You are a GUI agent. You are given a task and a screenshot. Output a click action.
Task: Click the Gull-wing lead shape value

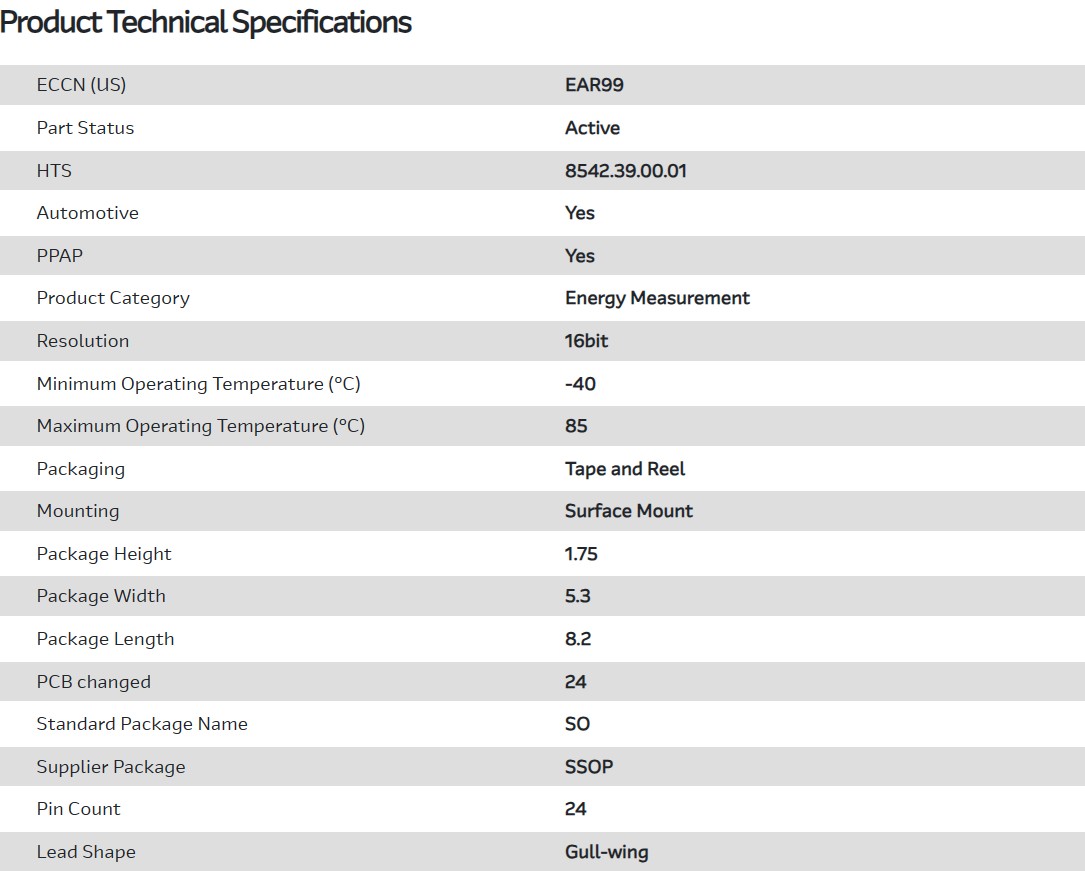pos(606,852)
